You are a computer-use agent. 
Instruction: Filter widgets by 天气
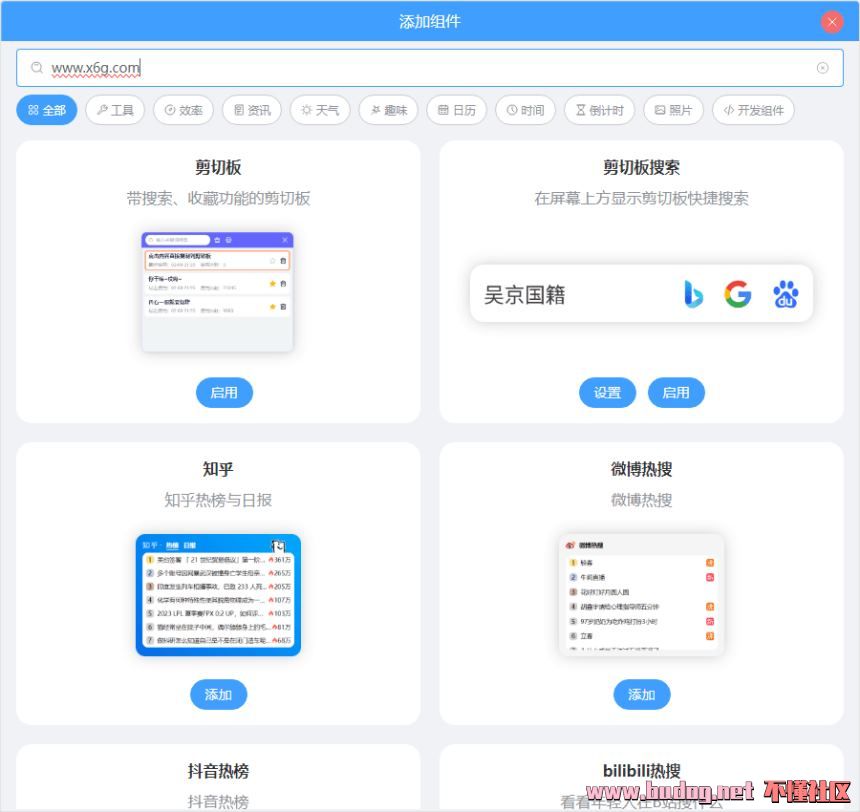click(x=320, y=110)
